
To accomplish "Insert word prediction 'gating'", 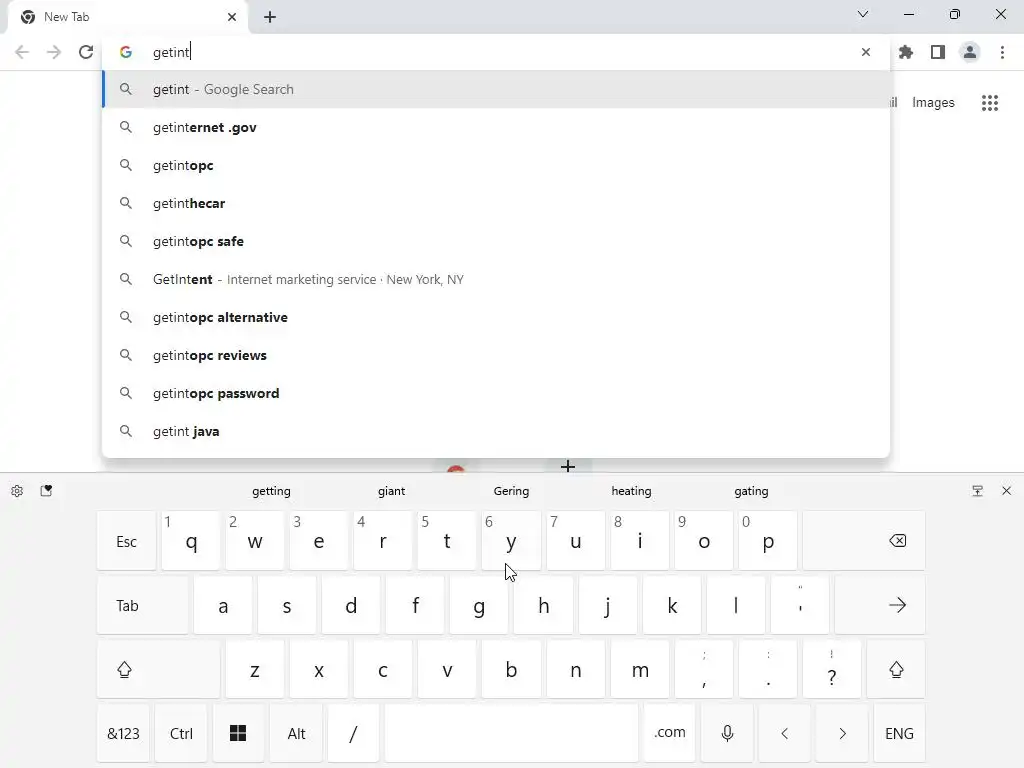I will click(751, 491).
